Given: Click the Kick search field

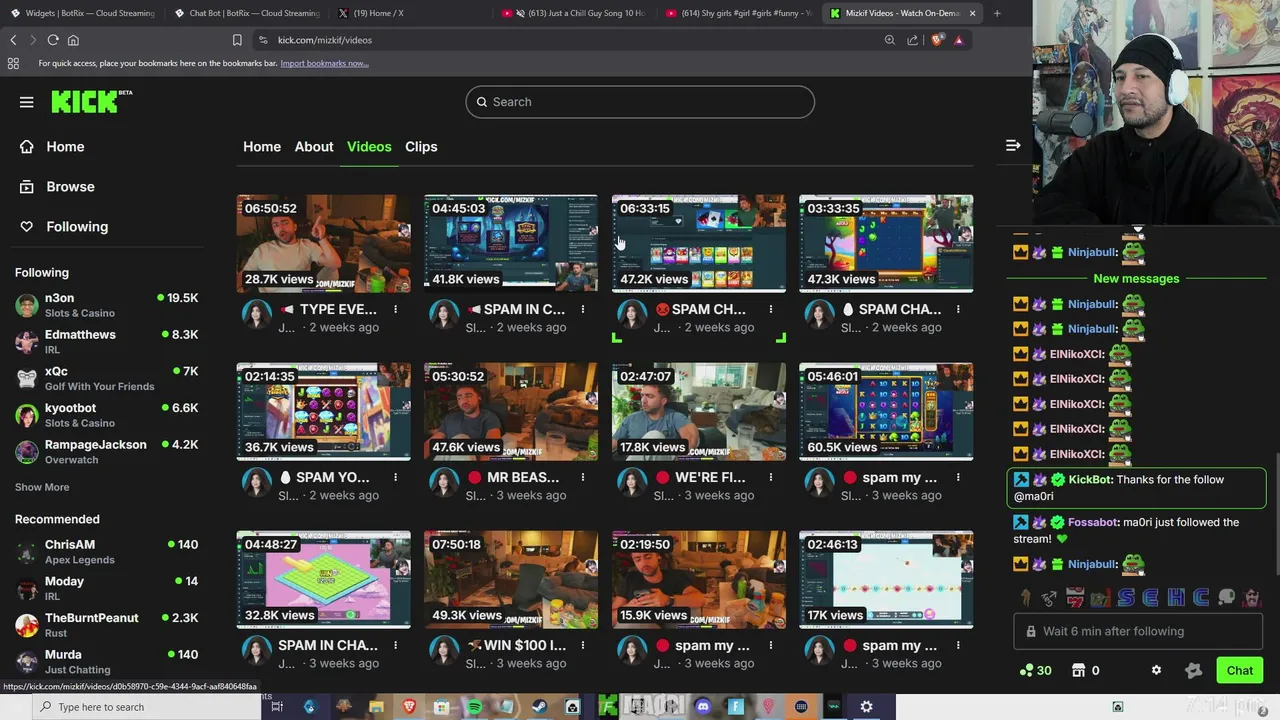Looking at the screenshot, I should pyautogui.click(x=640, y=102).
